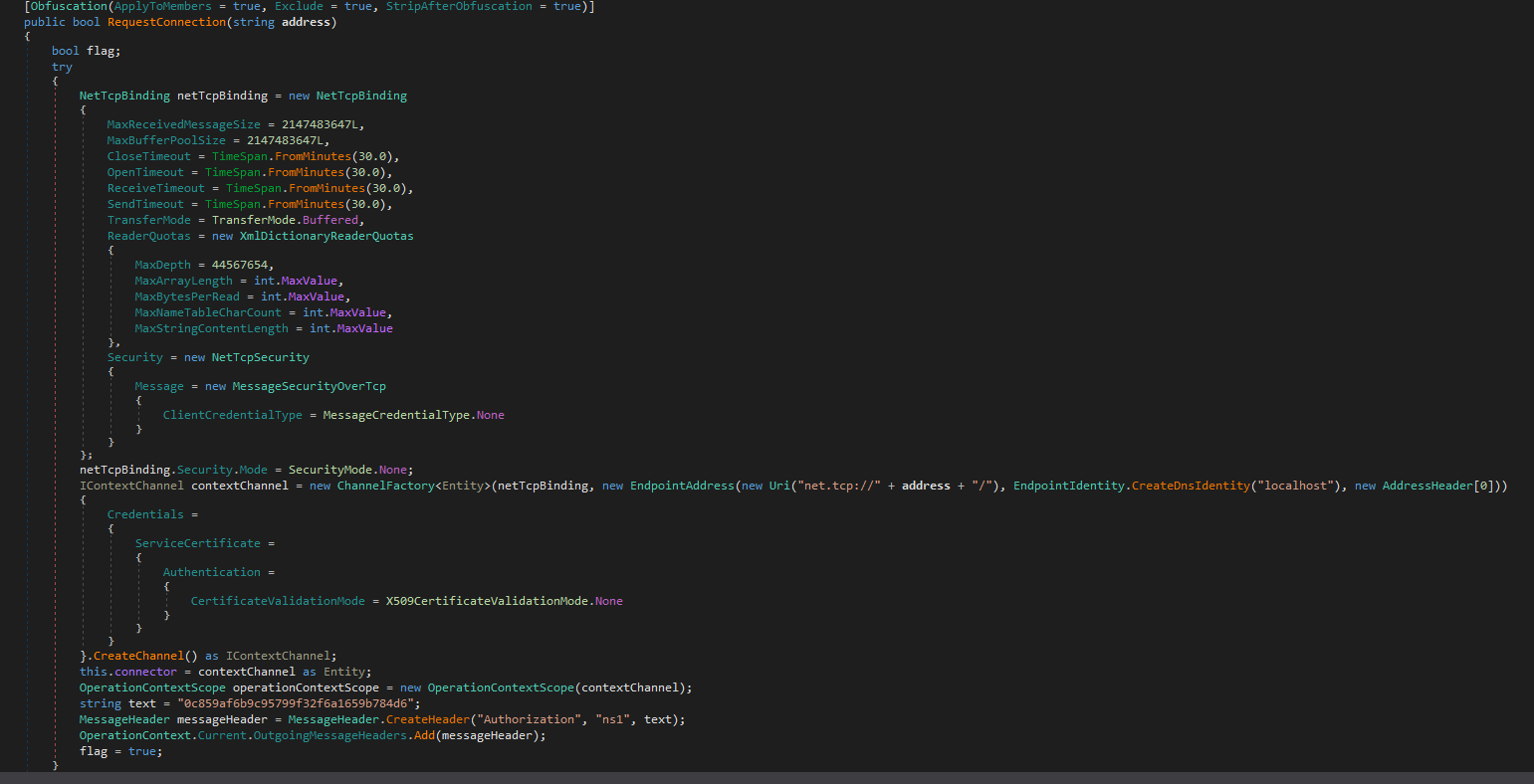Click the ReceiveTimeout property
Screen dimensions: 1534x784
tap(156, 188)
